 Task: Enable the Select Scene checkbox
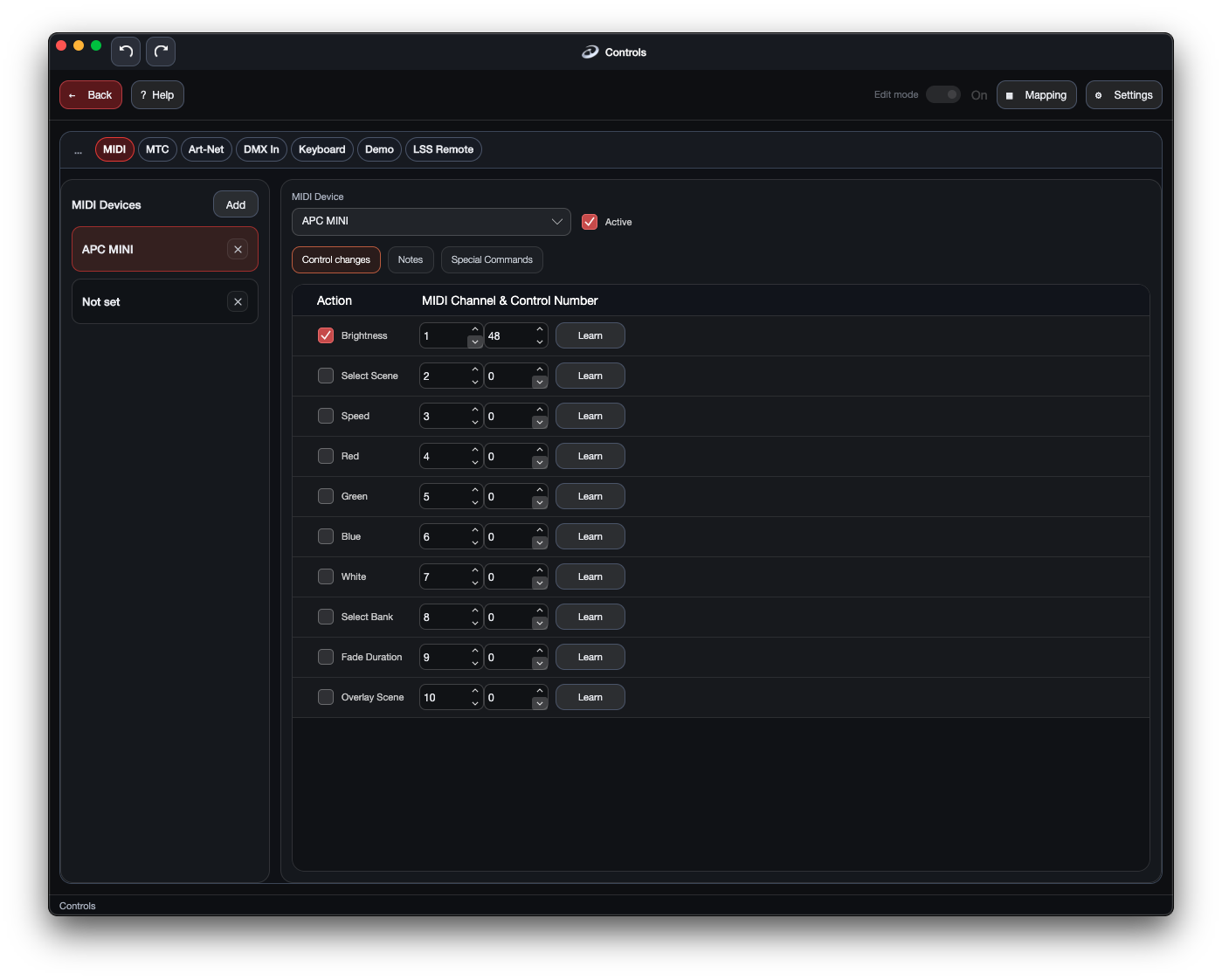[x=326, y=376]
